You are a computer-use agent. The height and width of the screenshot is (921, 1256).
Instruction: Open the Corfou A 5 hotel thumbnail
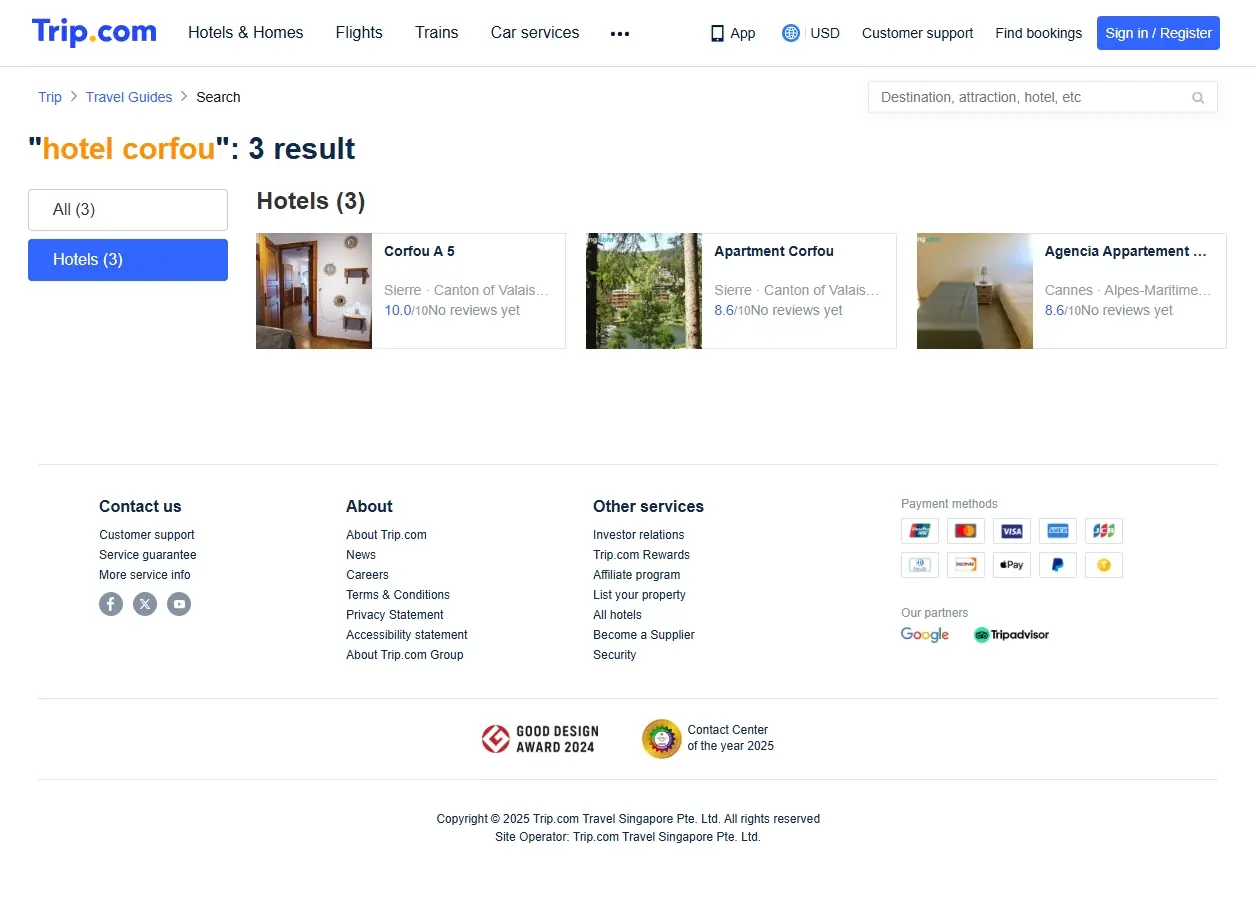pyautogui.click(x=314, y=291)
